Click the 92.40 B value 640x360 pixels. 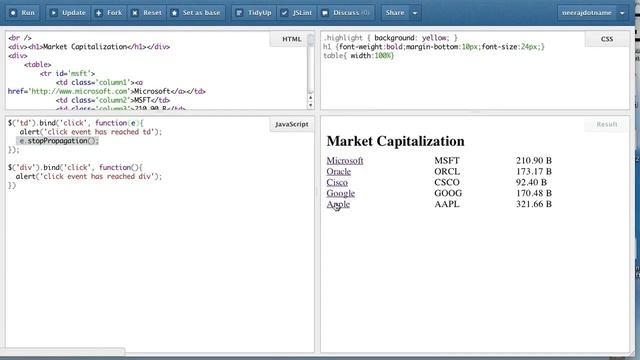click(x=531, y=182)
